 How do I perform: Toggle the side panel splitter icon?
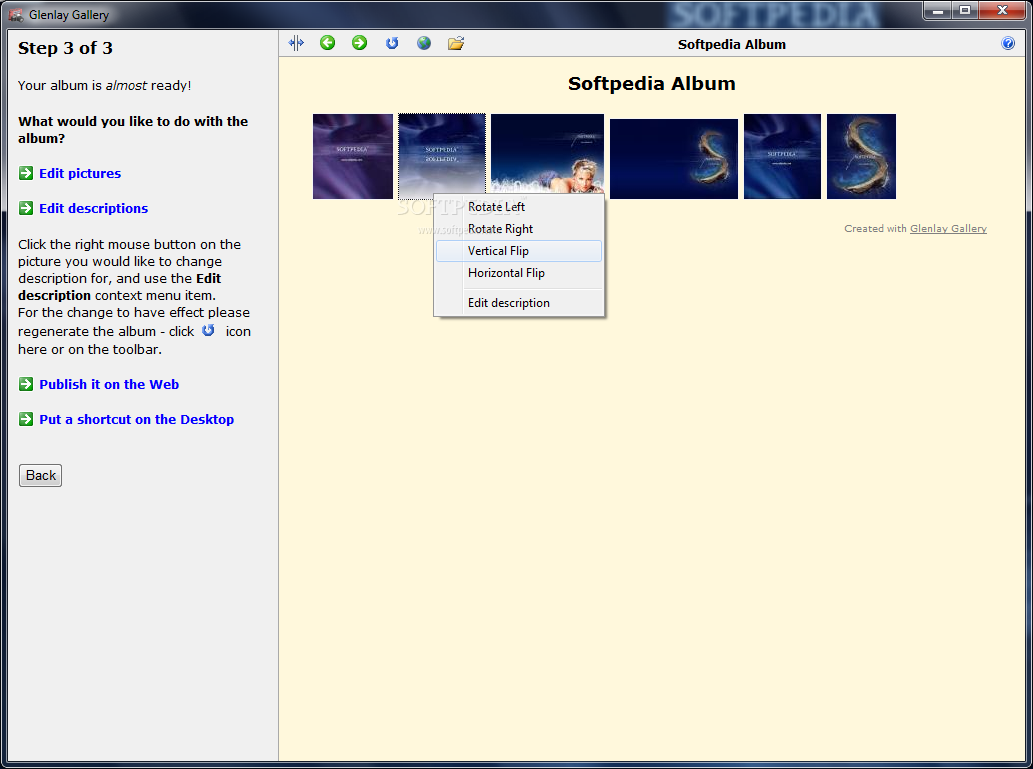click(x=296, y=43)
